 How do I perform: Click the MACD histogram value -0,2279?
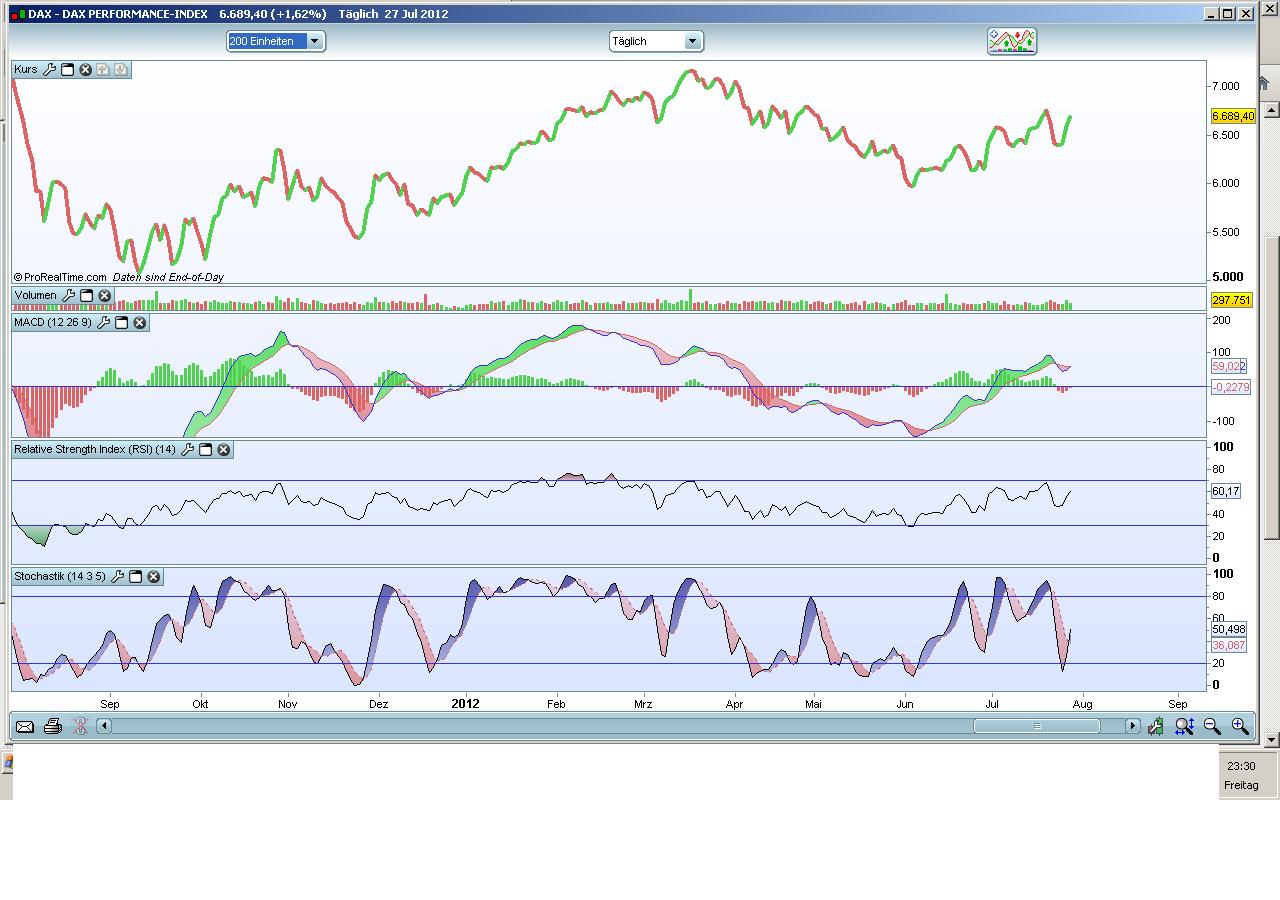[x=1231, y=387]
